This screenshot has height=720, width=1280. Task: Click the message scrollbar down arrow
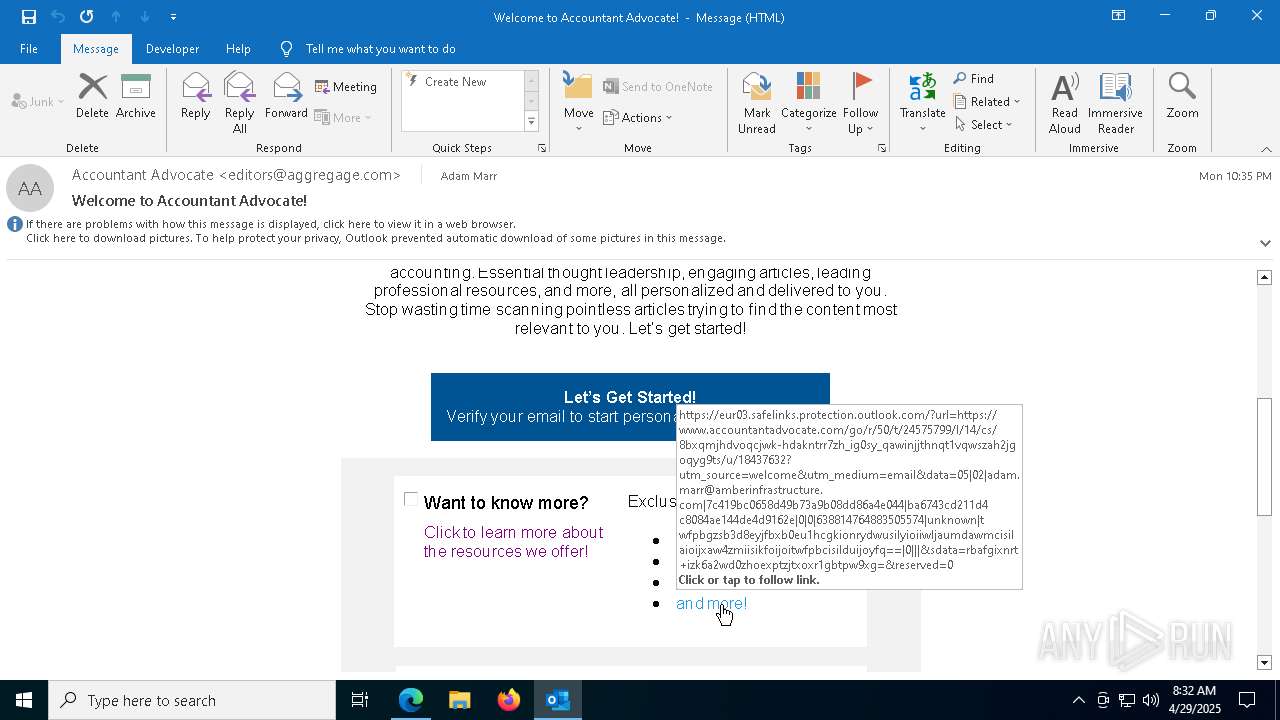pos(1265,663)
